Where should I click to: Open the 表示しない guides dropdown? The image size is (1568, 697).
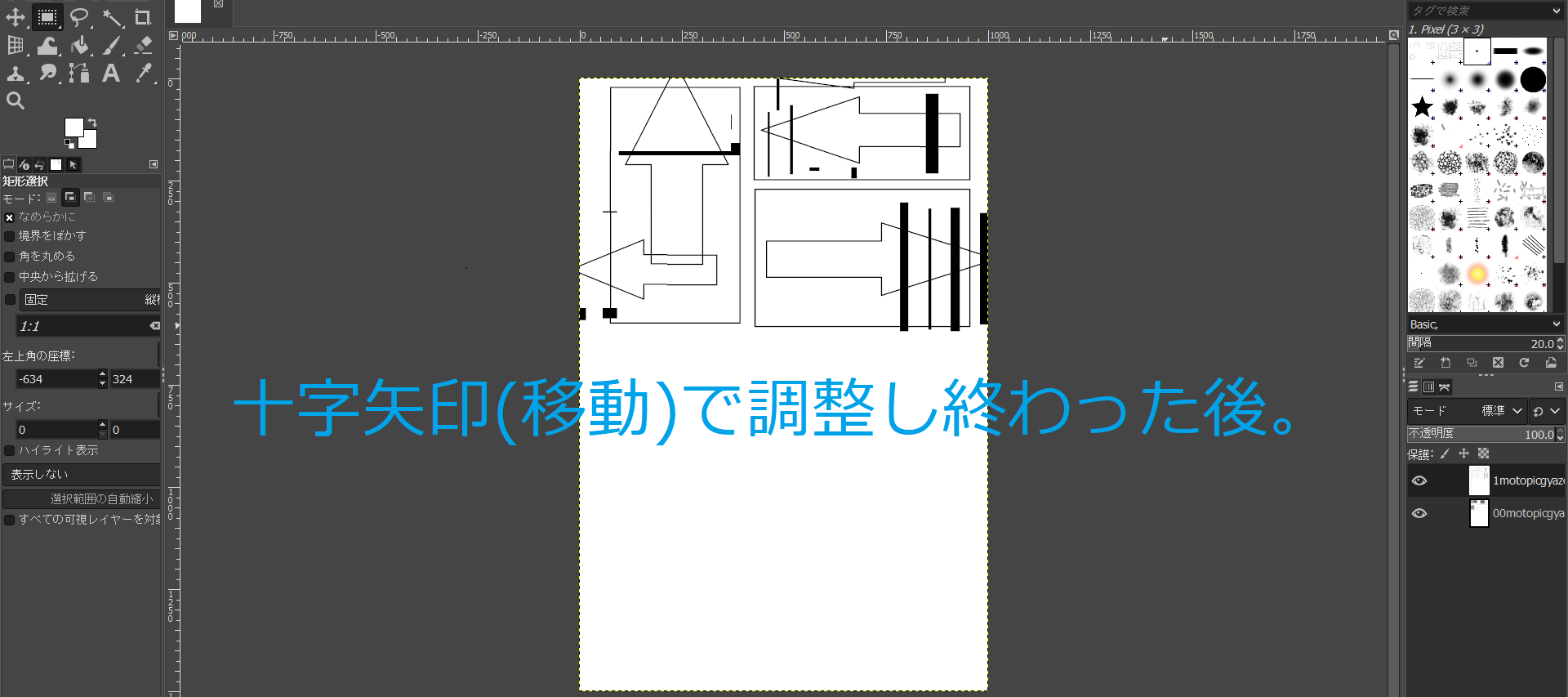pos(81,475)
